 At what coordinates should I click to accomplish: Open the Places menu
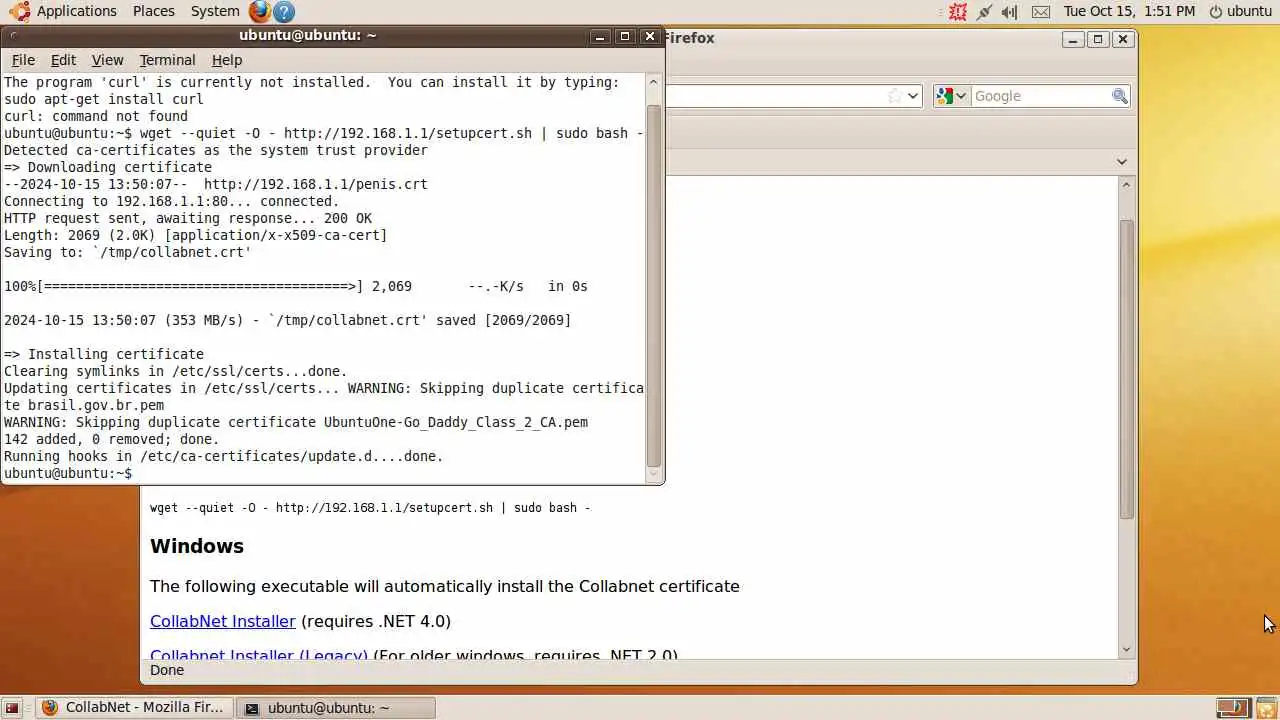pos(153,11)
